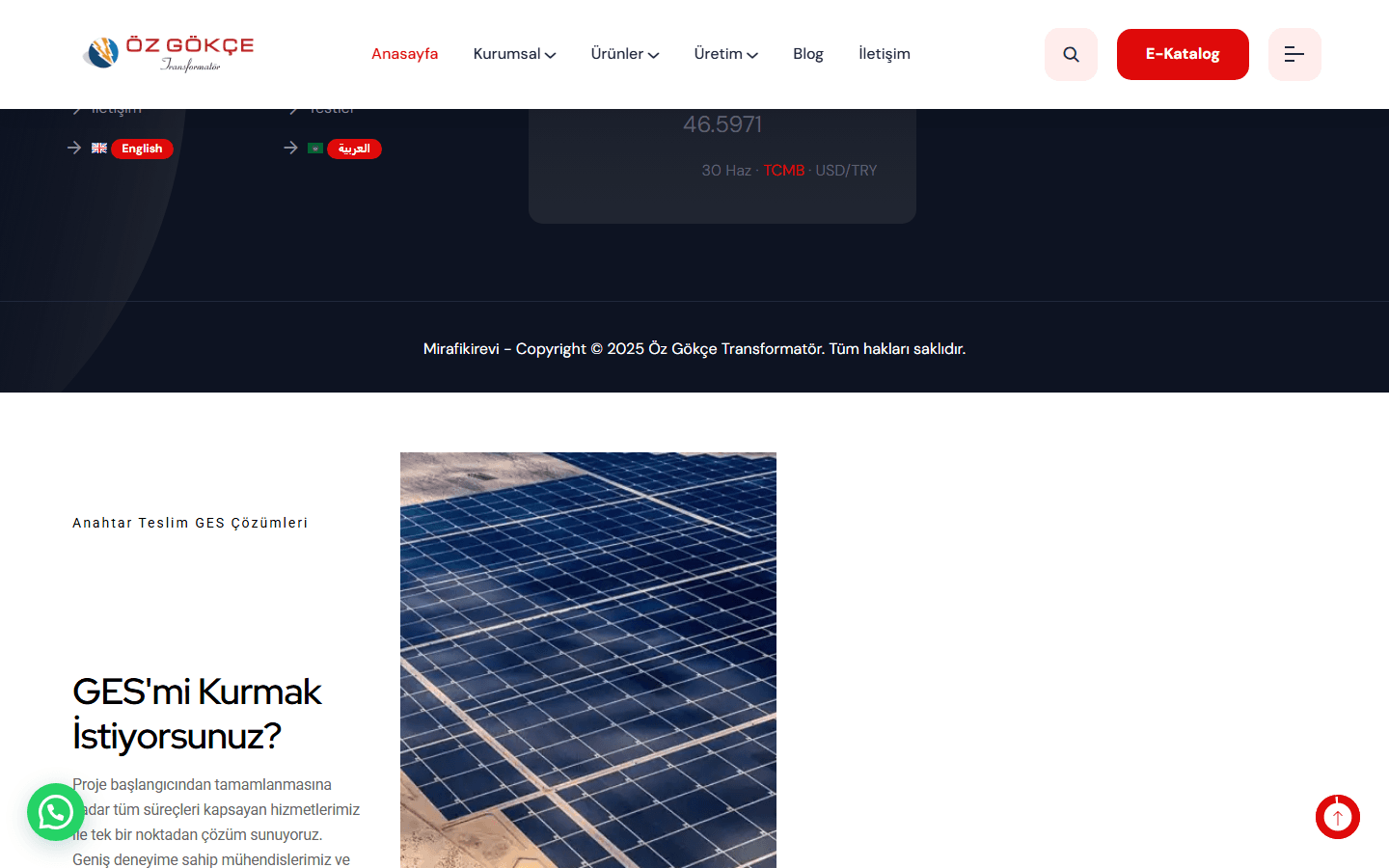Switch language to Arabic
Screen dimensions: 1389x868
pyautogui.click(x=354, y=149)
